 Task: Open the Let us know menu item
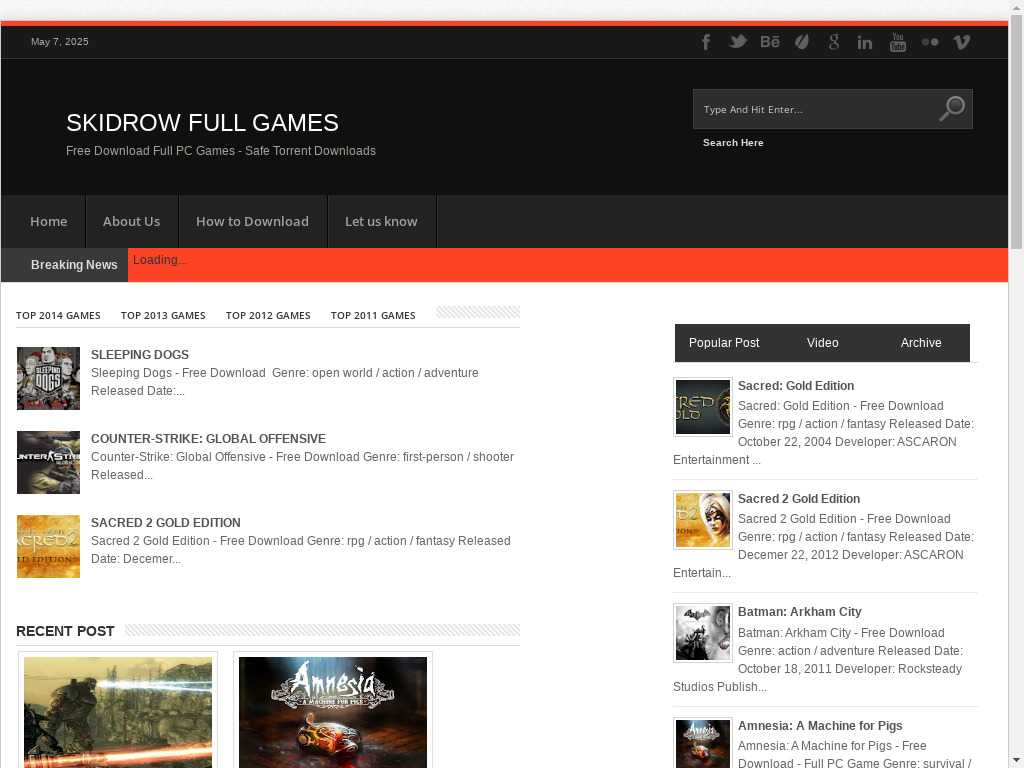tap(381, 221)
